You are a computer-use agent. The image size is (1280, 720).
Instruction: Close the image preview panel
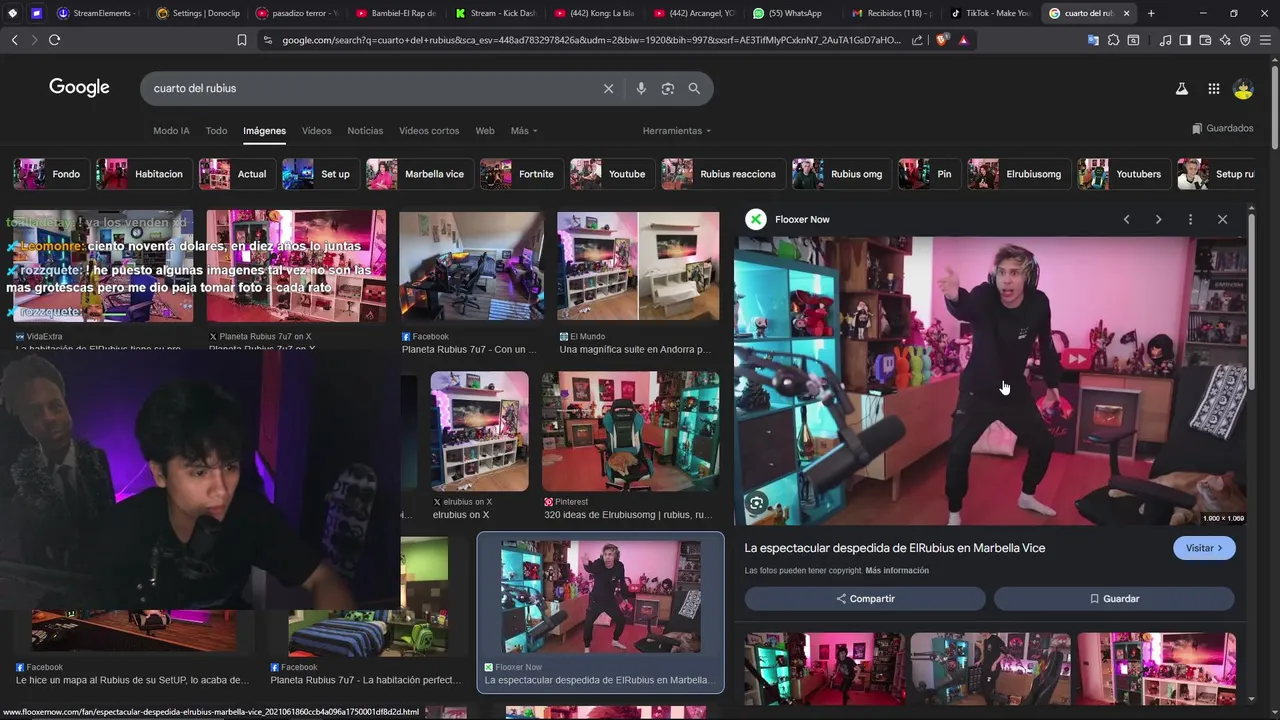click(1222, 219)
